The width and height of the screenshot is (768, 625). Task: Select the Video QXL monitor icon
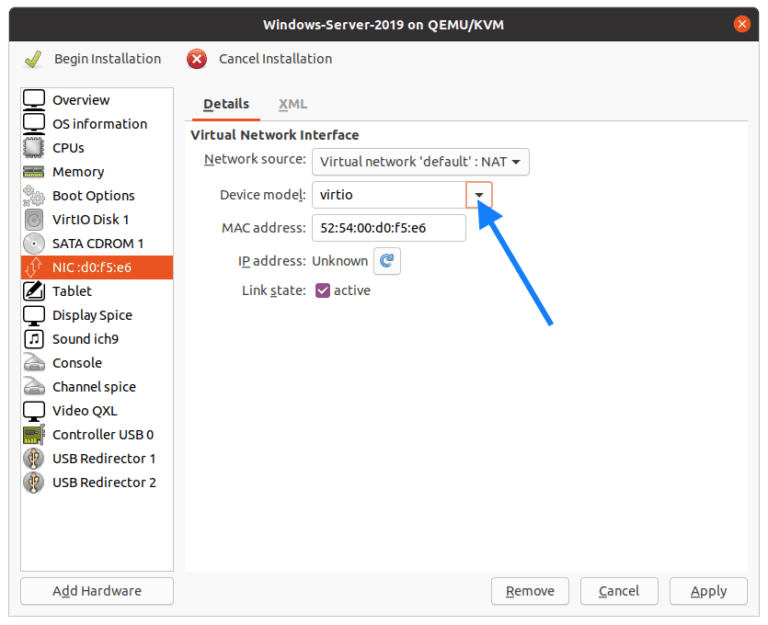pos(34,410)
